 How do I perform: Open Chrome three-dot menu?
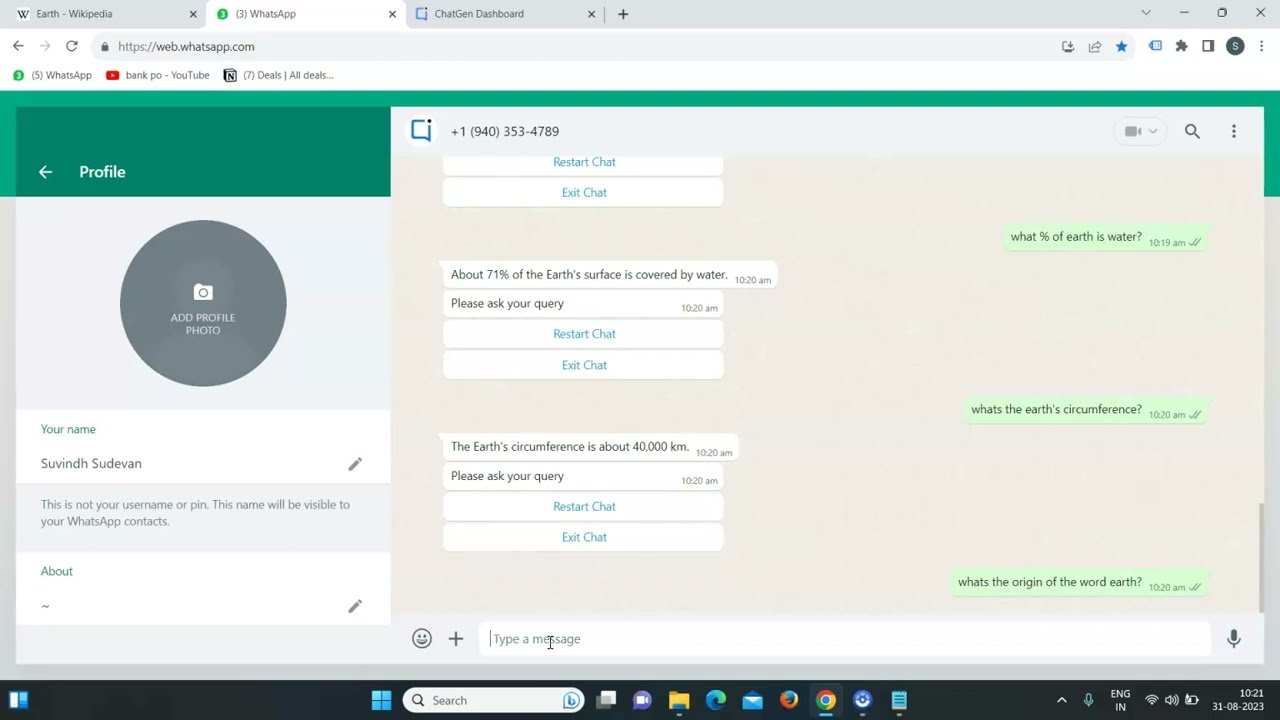pyautogui.click(x=1262, y=46)
